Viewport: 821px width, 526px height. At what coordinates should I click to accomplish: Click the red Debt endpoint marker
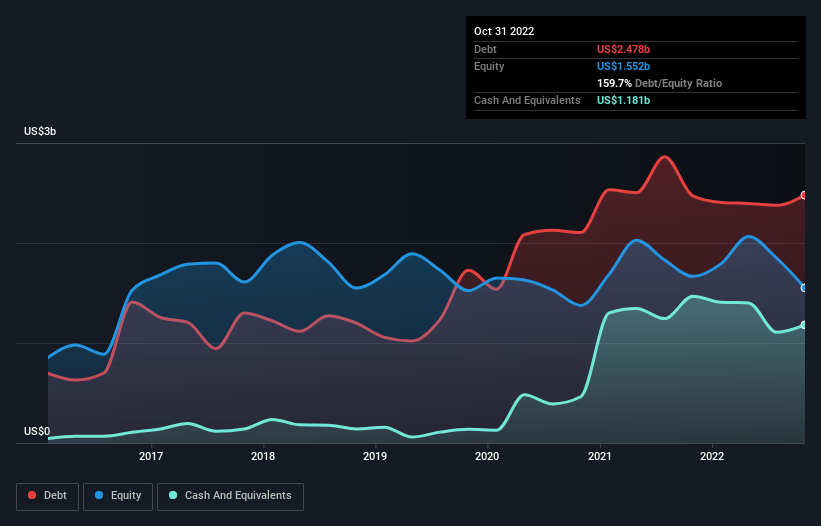click(804, 195)
